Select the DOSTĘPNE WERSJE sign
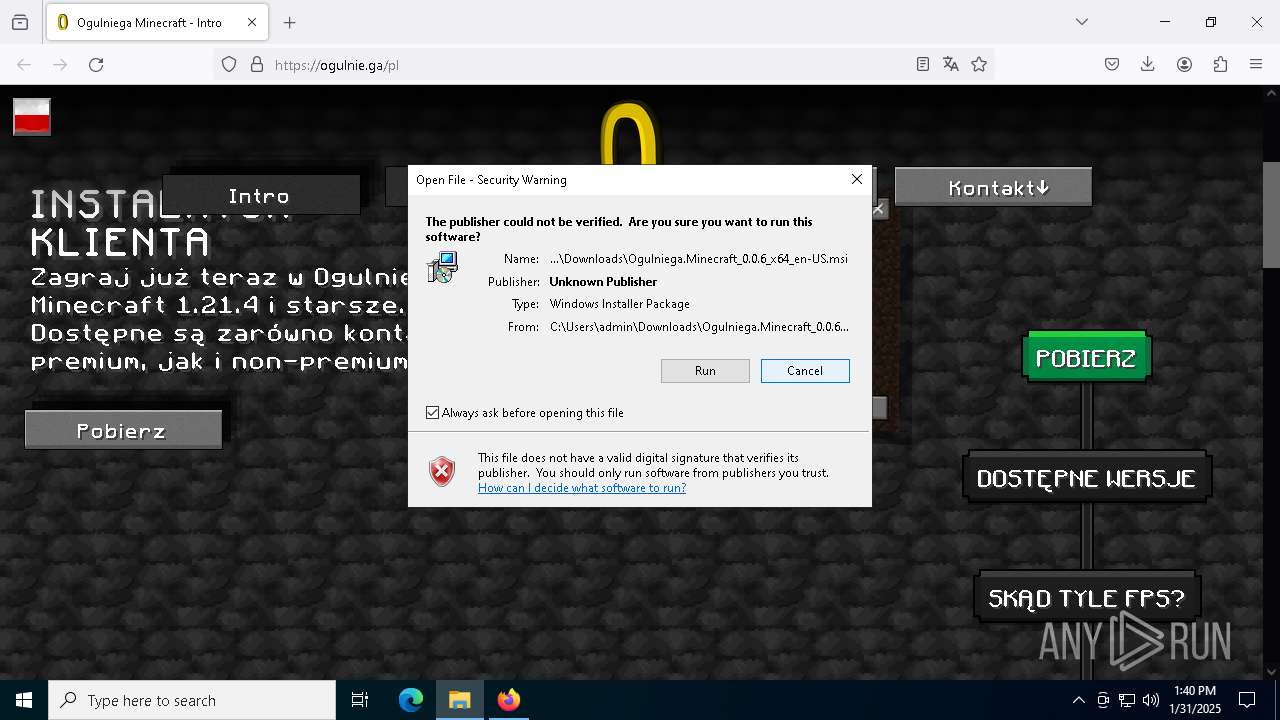The width and height of the screenshot is (1280, 720). click(1087, 478)
